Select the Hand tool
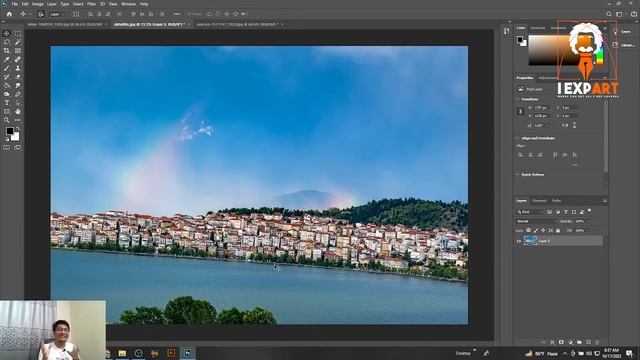 (x=18, y=111)
